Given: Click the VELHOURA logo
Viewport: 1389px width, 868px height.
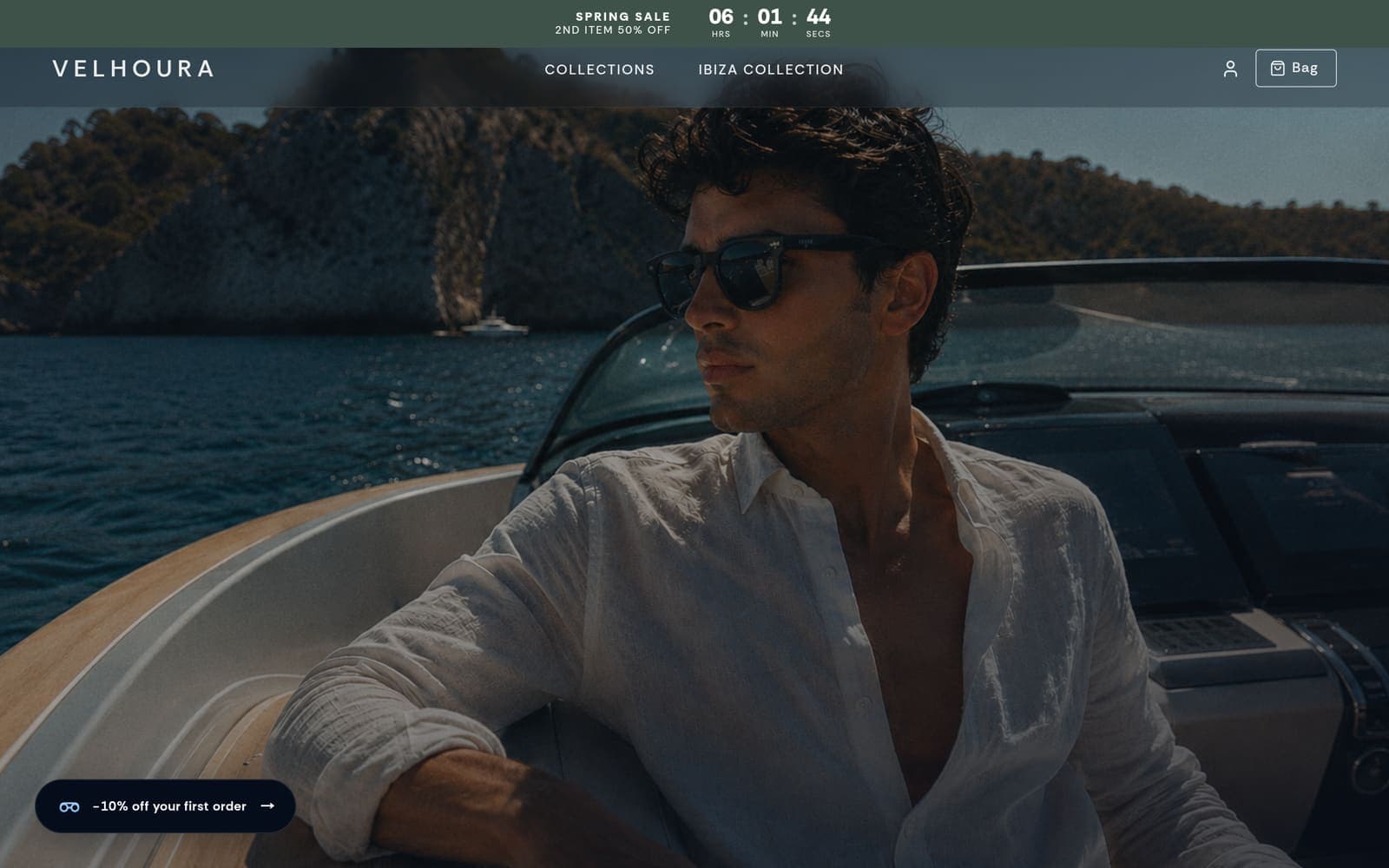Looking at the screenshot, I should (x=134, y=69).
